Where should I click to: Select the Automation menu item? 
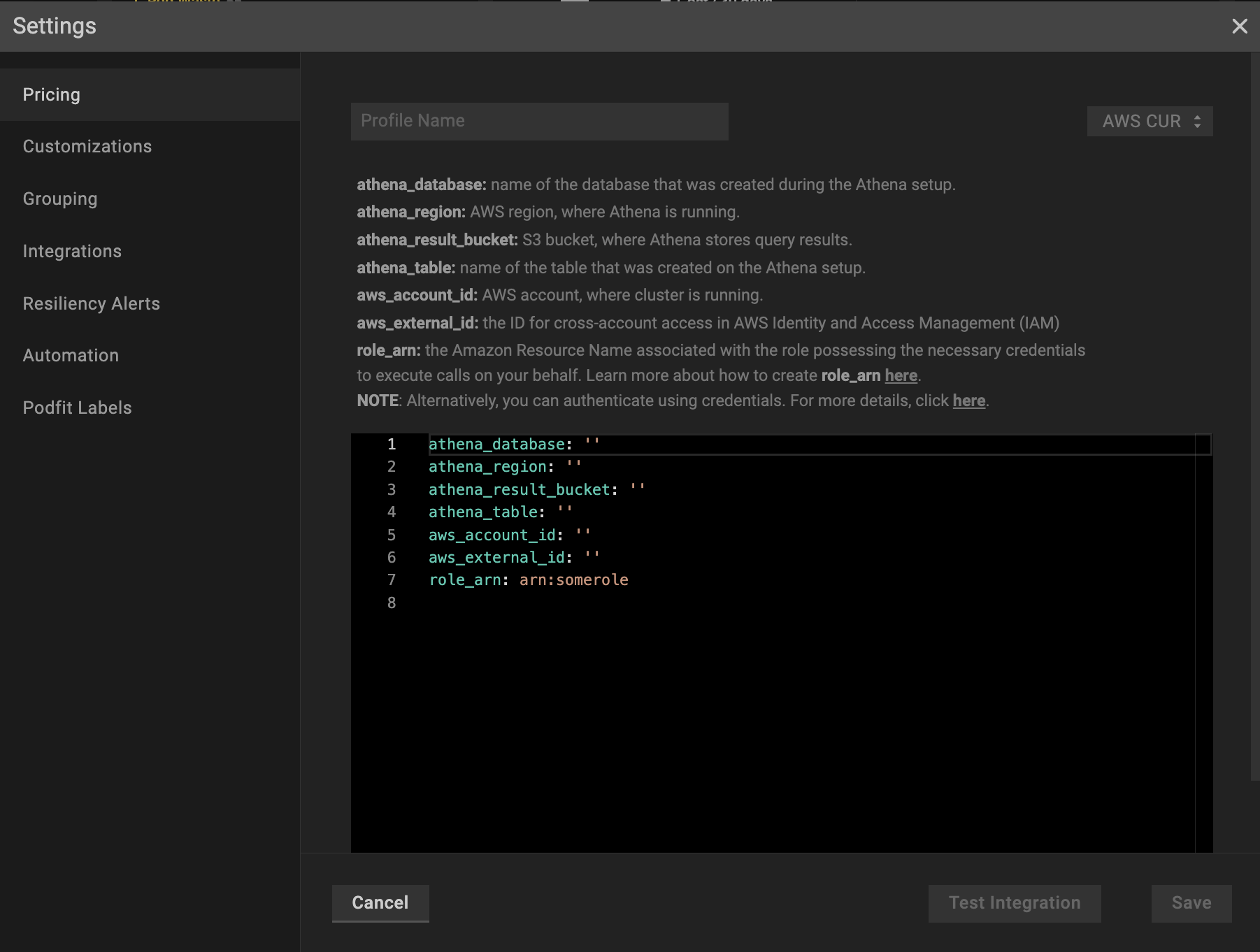pyautogui.click(x=71, y=356)
